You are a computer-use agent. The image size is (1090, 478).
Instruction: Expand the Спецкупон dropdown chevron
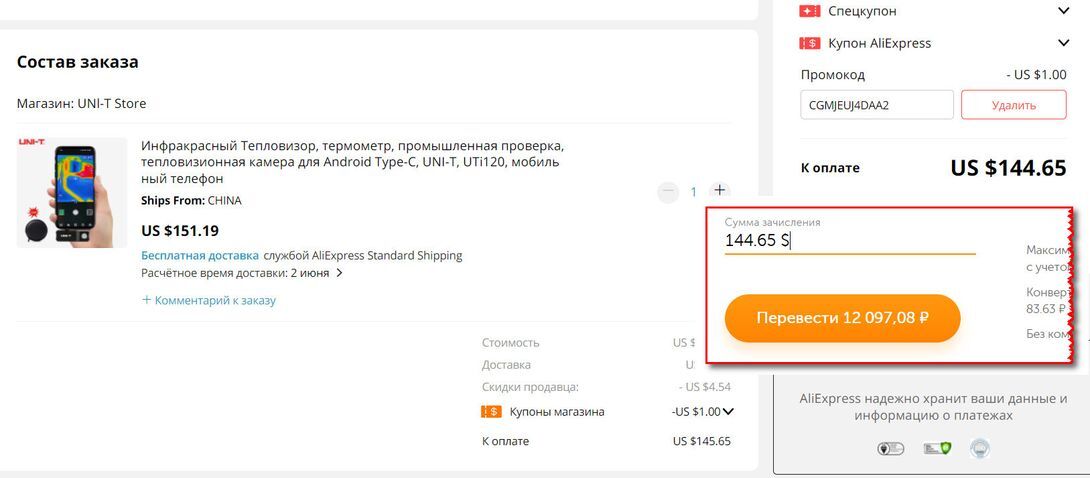click(x=1063, y=11)
